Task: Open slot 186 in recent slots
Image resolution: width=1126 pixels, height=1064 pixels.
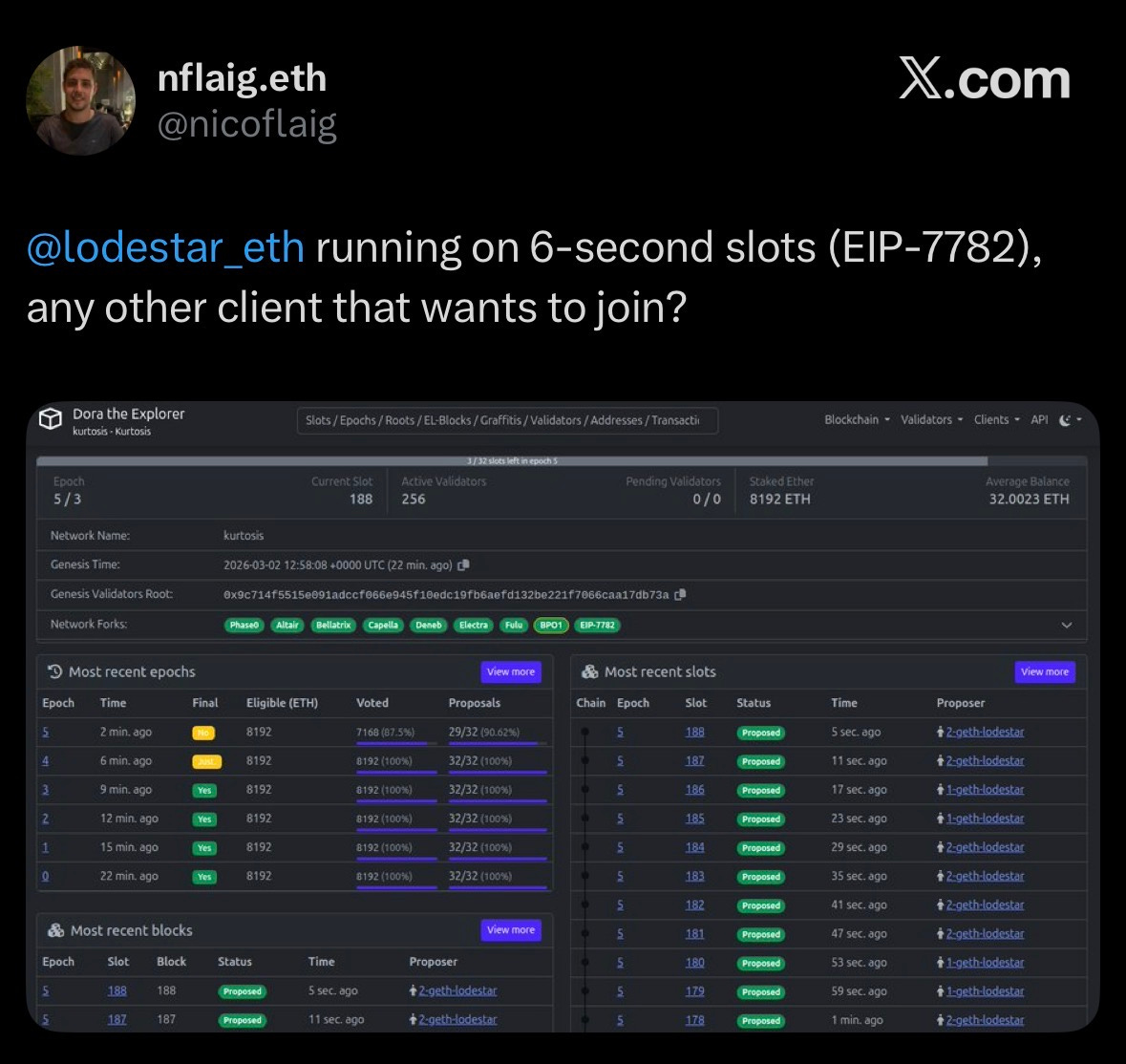Action: [694, 790]
